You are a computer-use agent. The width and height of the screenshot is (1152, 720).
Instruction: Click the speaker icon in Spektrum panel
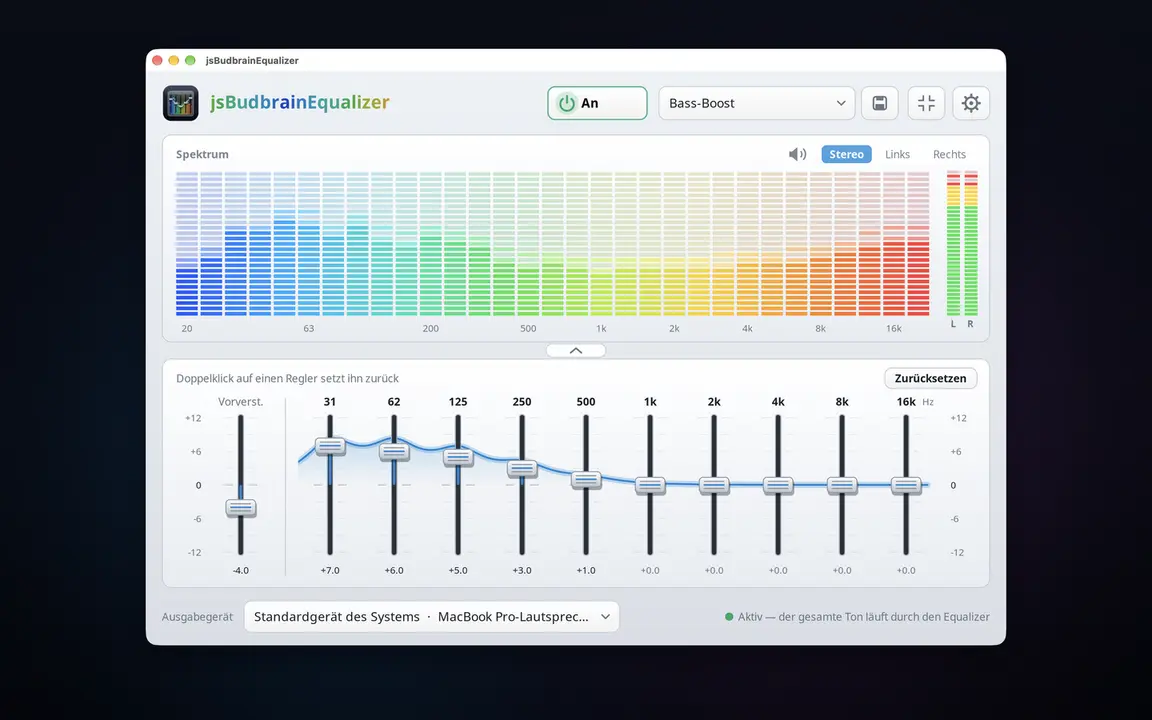point(797,154)
